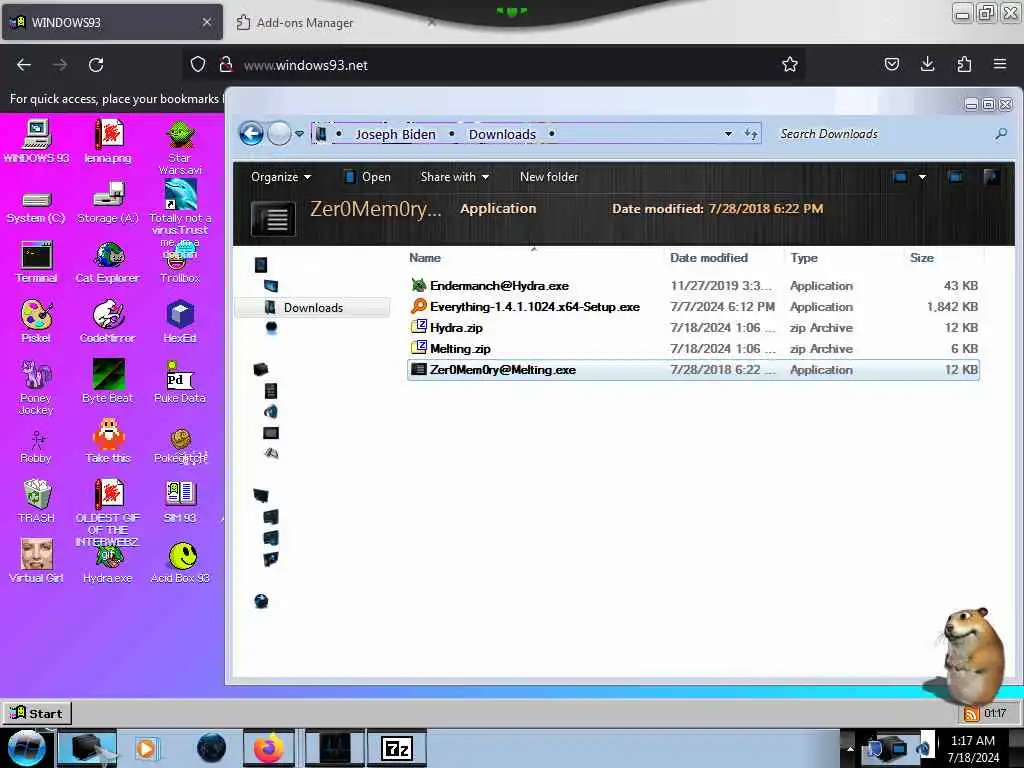The width and height of the screenshot is (1024, 768).
Task: Open the Trollbox desktop icon
Action: click(x=180, y=266)
